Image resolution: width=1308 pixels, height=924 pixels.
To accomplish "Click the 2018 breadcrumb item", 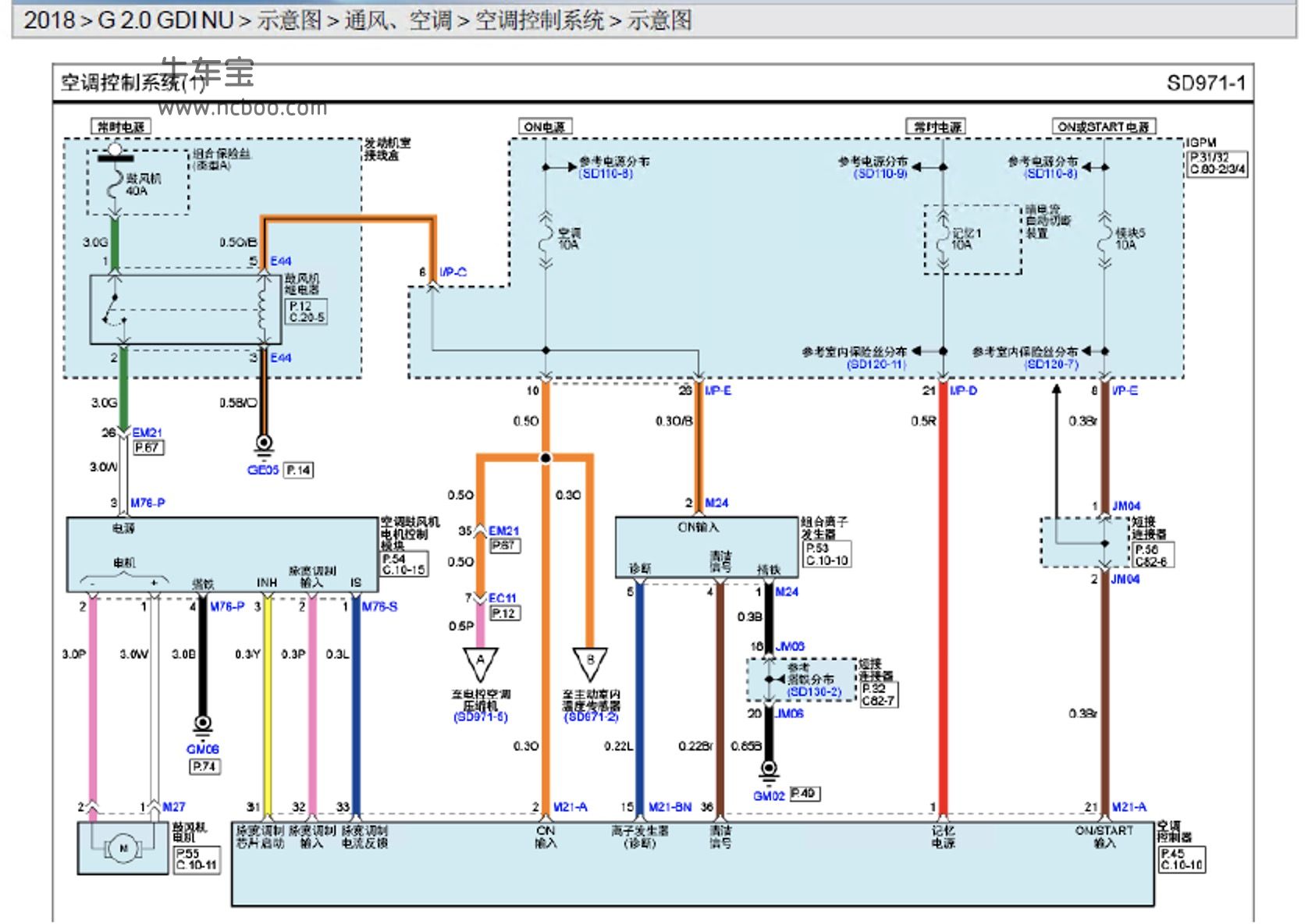I will click(x=49, y=20).
